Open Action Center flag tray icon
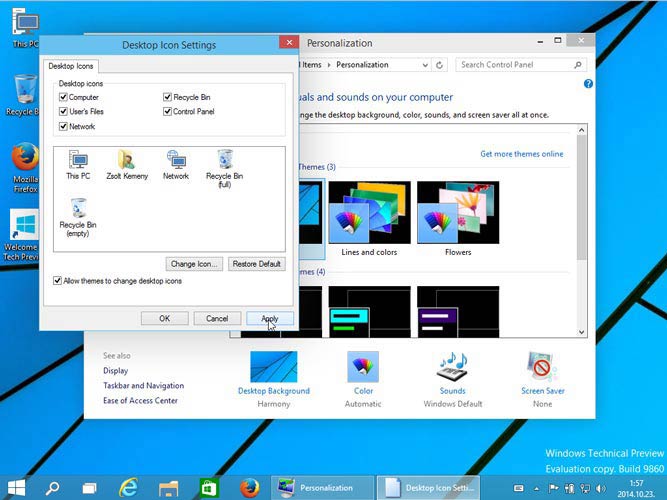The width and height of the screenshot is (667, 500). pos(553,488)
